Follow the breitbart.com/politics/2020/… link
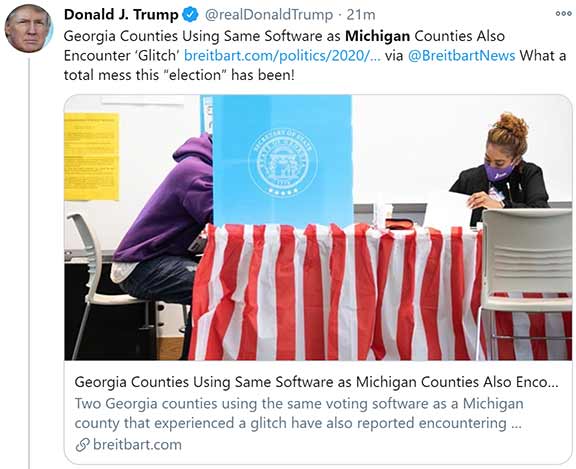 [282, 56]
